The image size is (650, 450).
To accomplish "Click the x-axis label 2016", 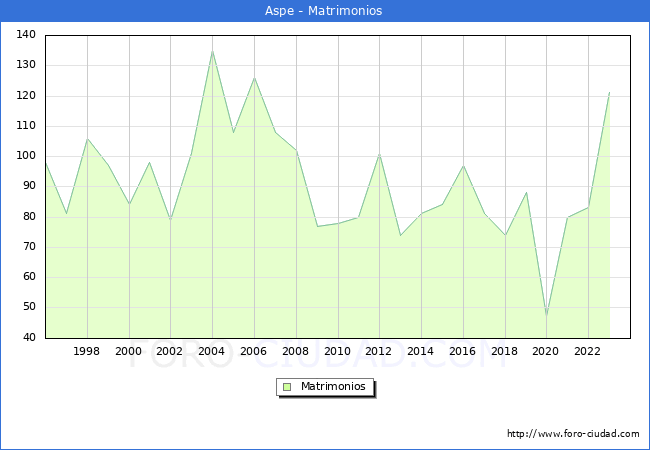I will pyautogui.click(x=462, y=351).
